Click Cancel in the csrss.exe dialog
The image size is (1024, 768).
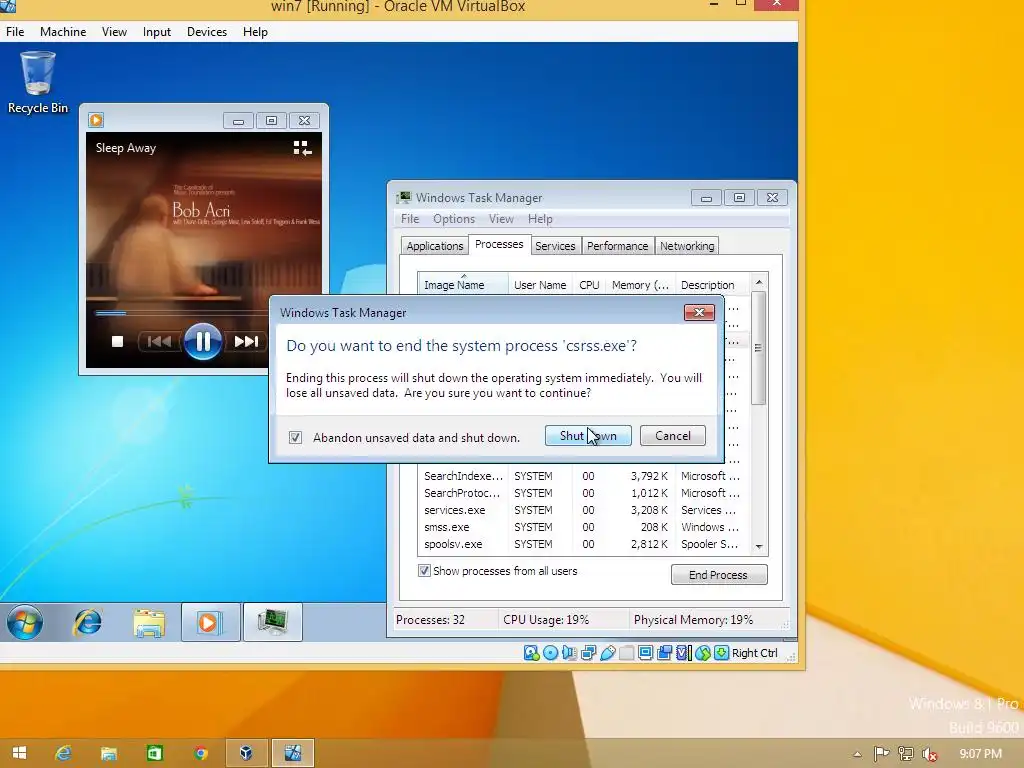pyautogui.click(x=673, y=436)
